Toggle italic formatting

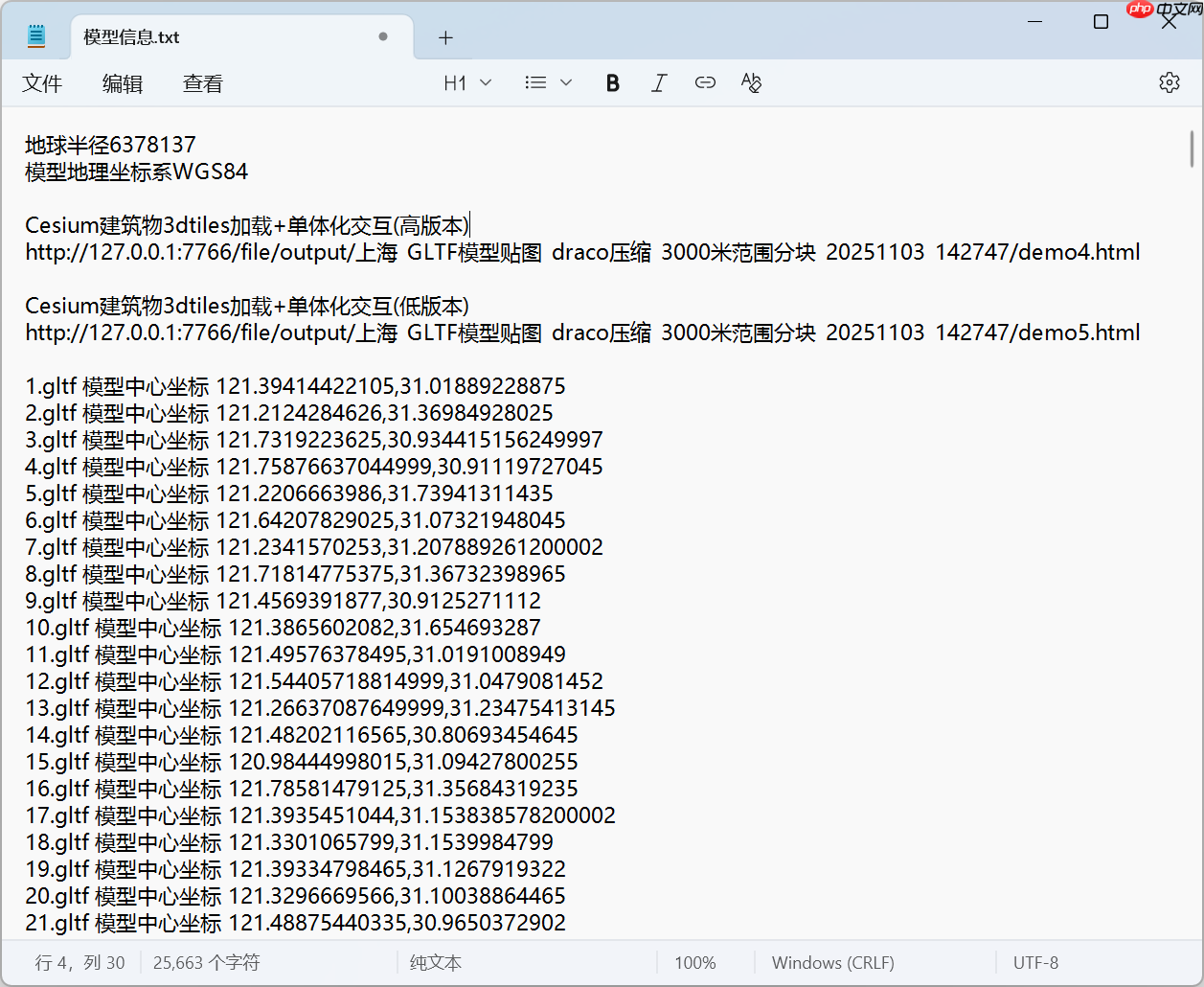(659, 82)
